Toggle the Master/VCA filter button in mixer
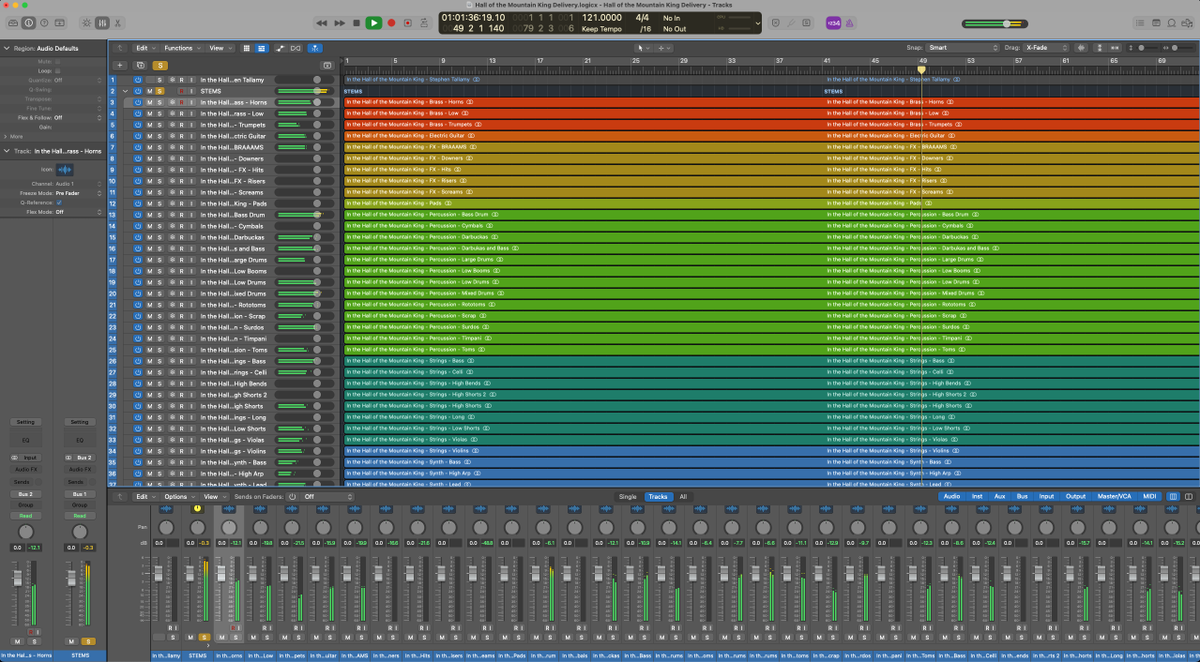The image size is (1200, 662). [x=1114, y=496]
